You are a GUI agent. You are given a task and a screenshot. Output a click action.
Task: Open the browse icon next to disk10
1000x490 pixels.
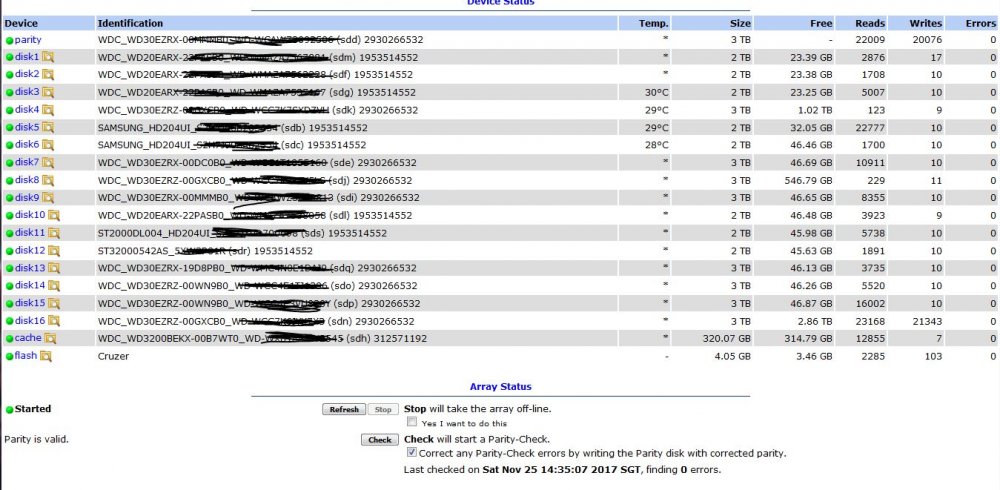54,216
